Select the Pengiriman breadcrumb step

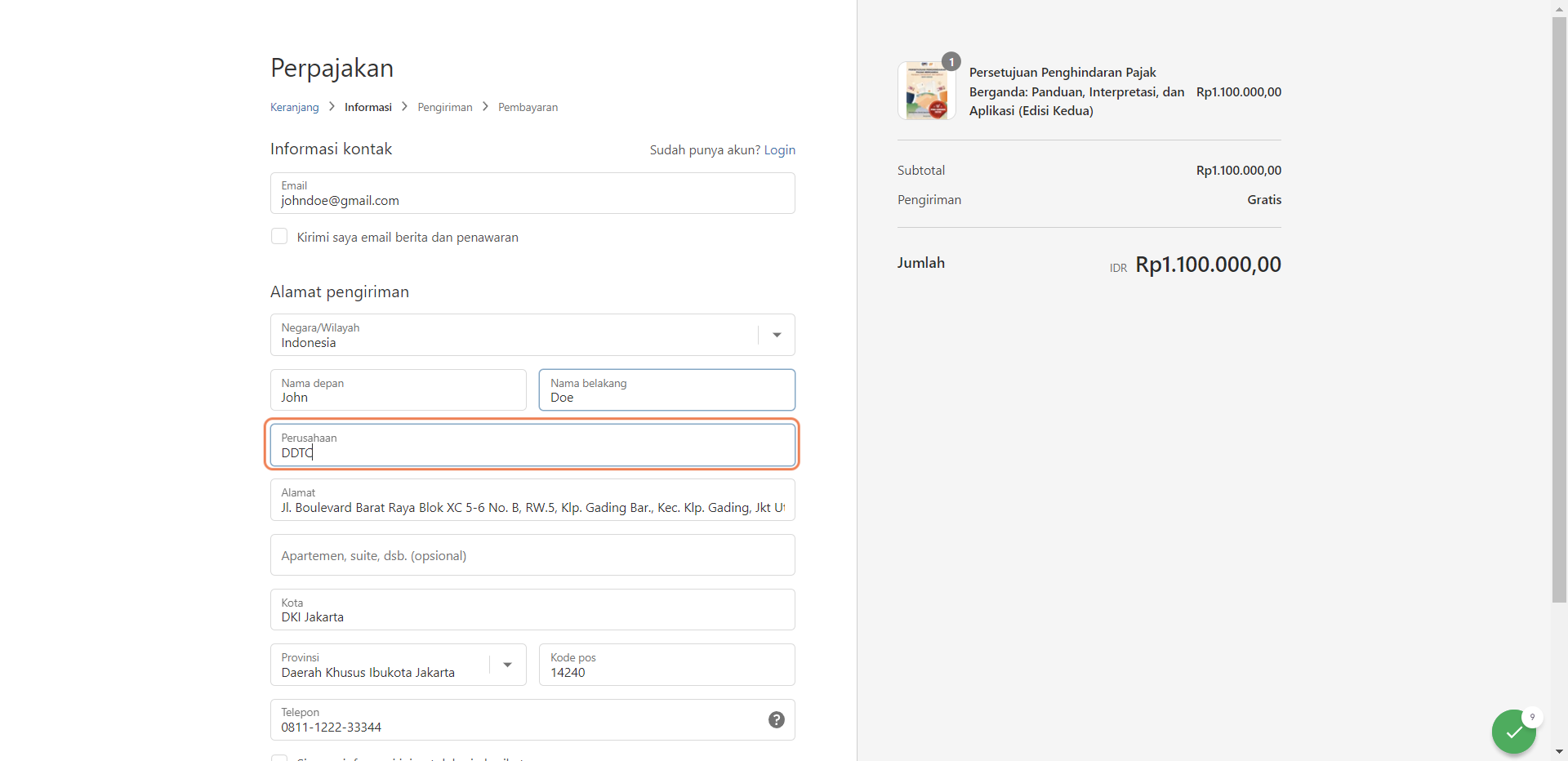(445, 107)
